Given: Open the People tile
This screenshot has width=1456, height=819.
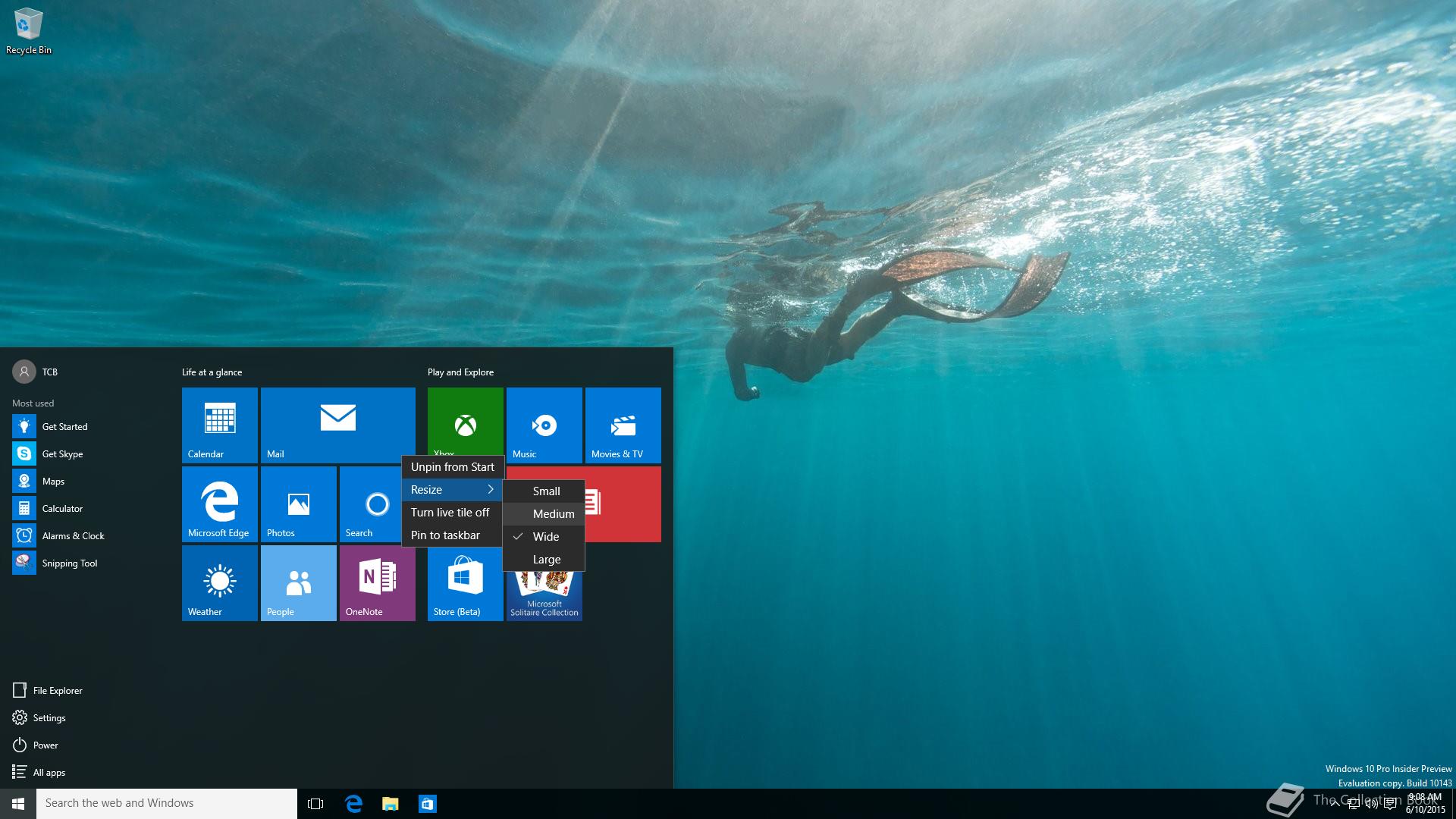Looking at the screenshot, I should (299, 583).
